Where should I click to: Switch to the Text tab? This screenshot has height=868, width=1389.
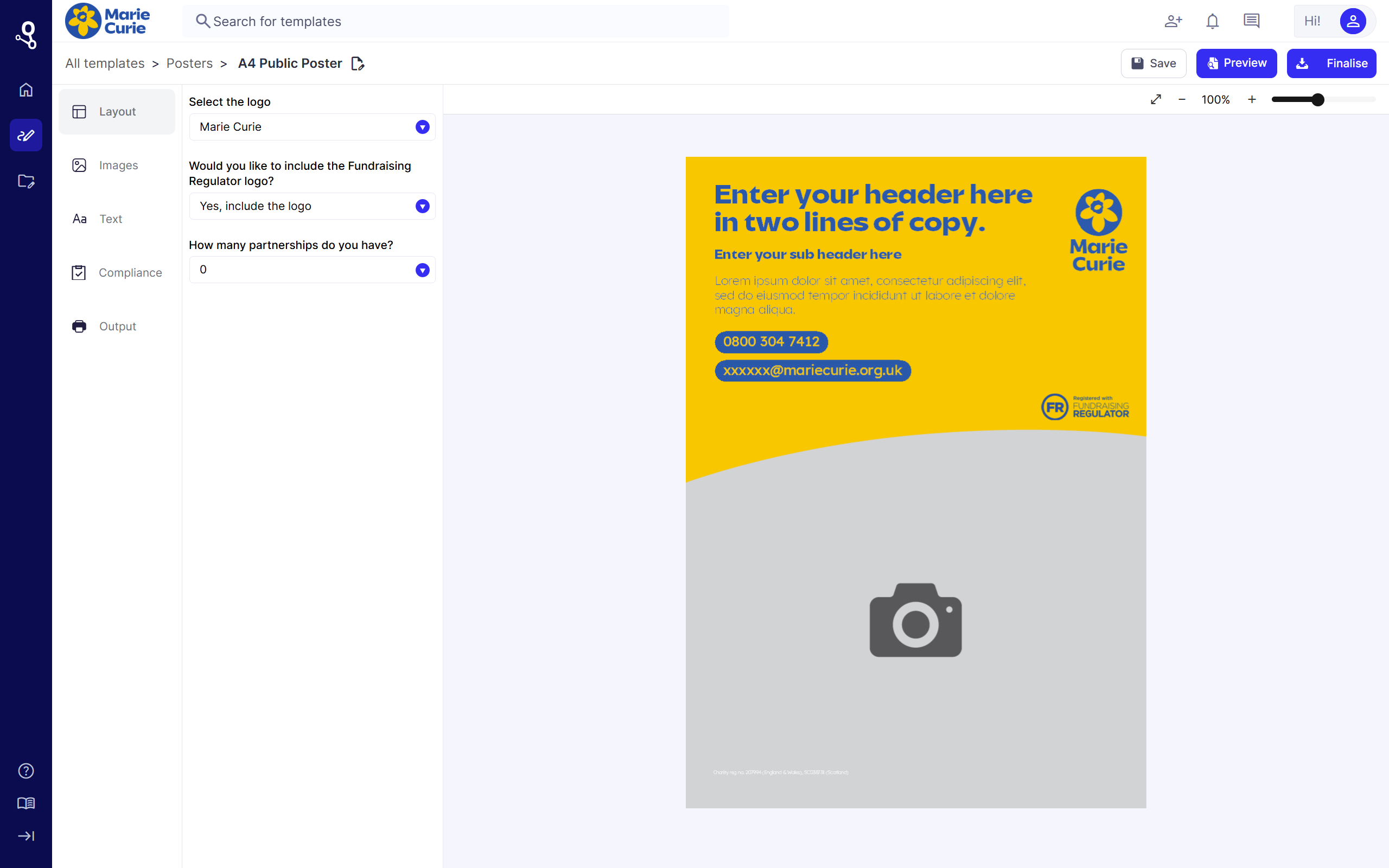117,219
